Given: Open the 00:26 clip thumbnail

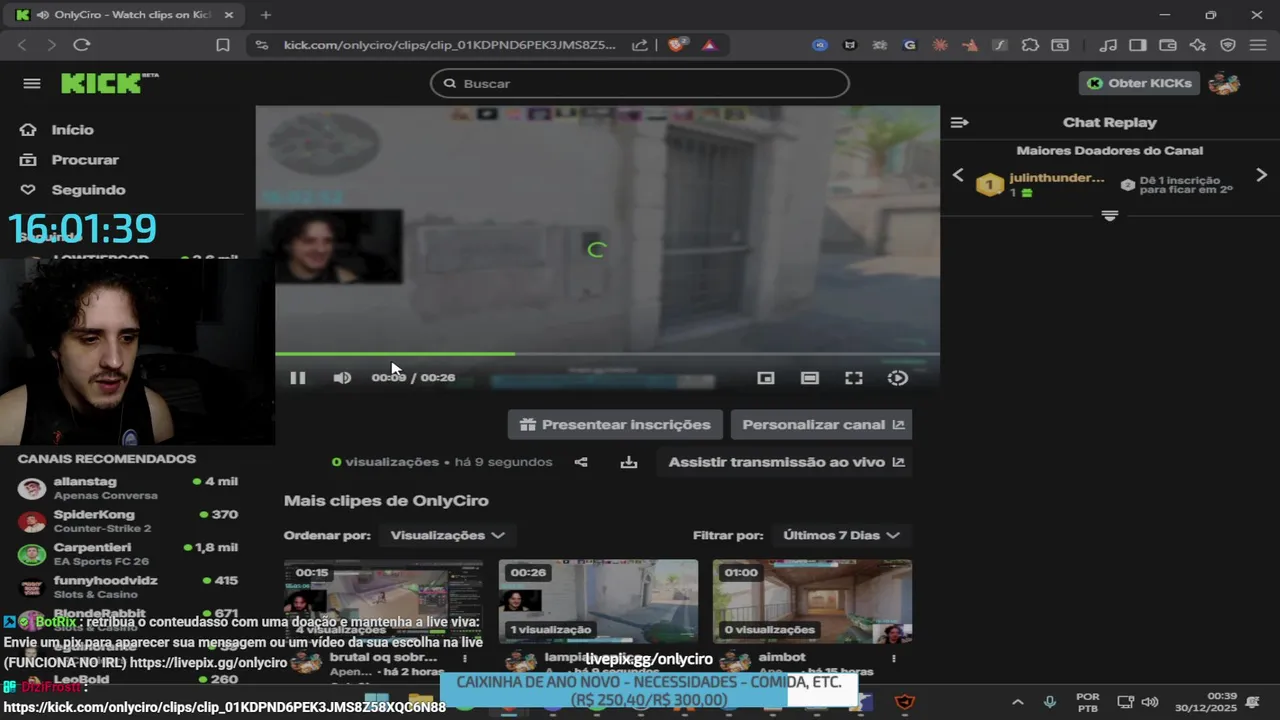Looking at the screenshot, I should click(598, 601).
